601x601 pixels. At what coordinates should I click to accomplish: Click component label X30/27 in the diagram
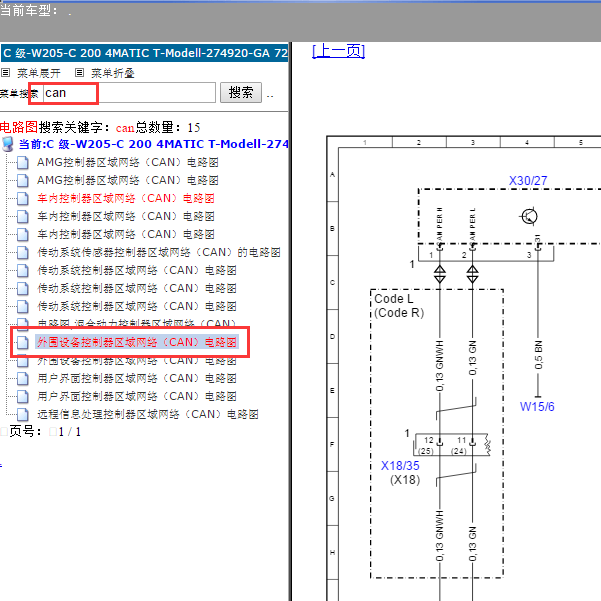point(528,181)
